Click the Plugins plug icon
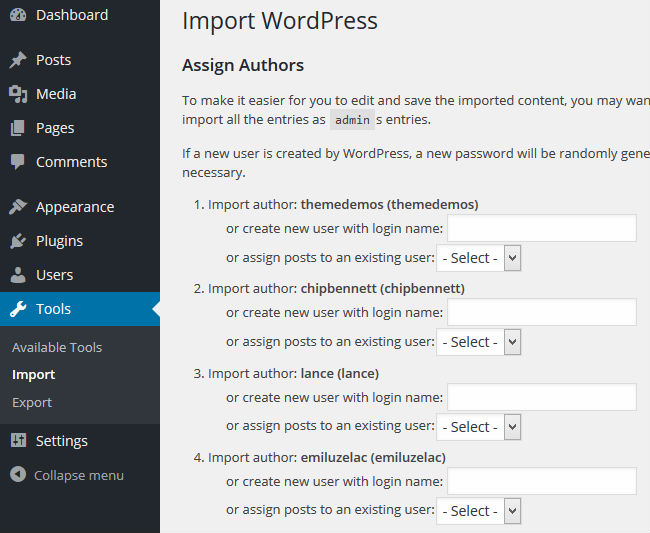650x533 pixels. [x=18, y=241]
